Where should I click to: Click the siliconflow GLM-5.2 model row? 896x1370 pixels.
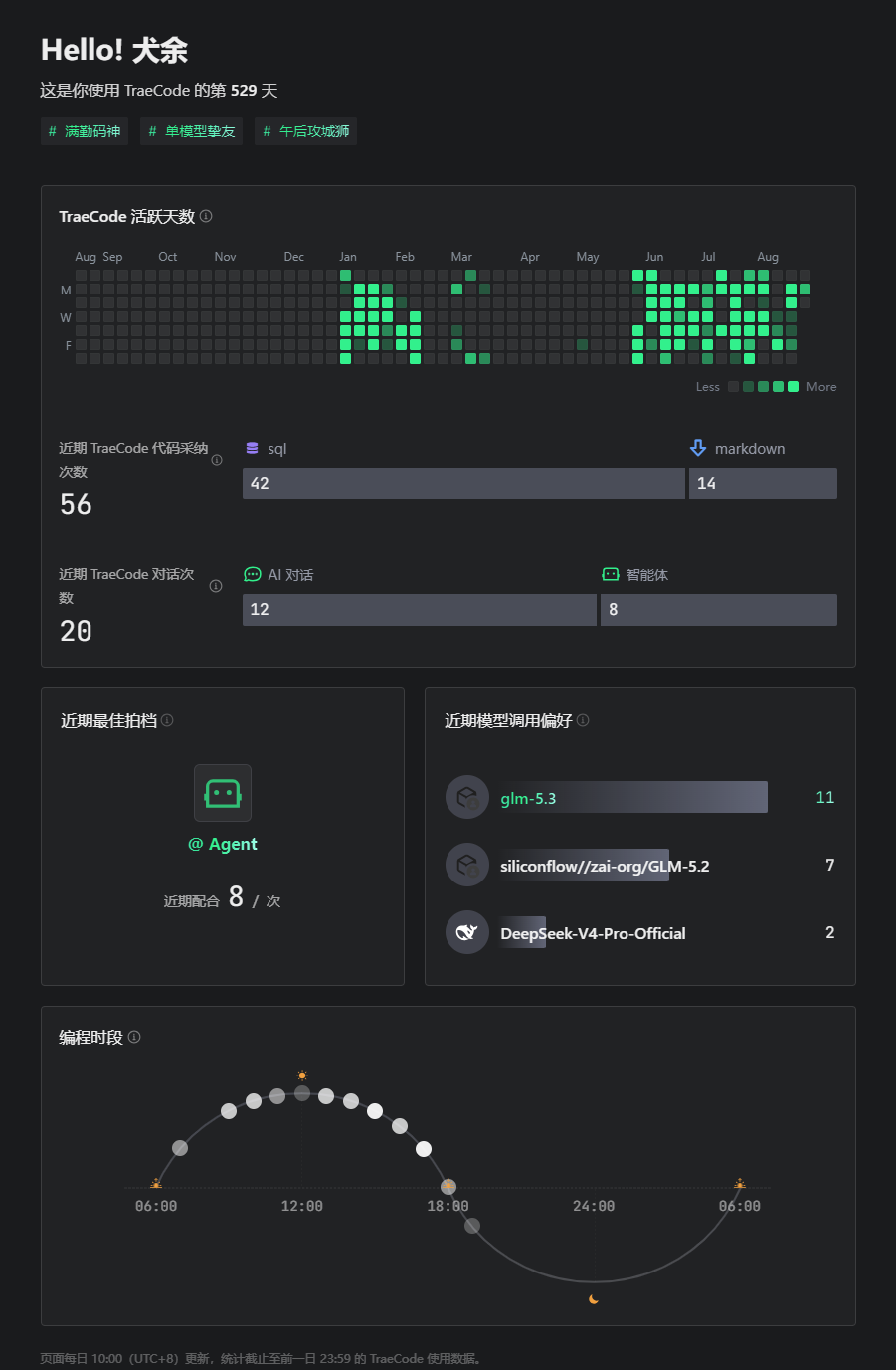click(640, 866)
